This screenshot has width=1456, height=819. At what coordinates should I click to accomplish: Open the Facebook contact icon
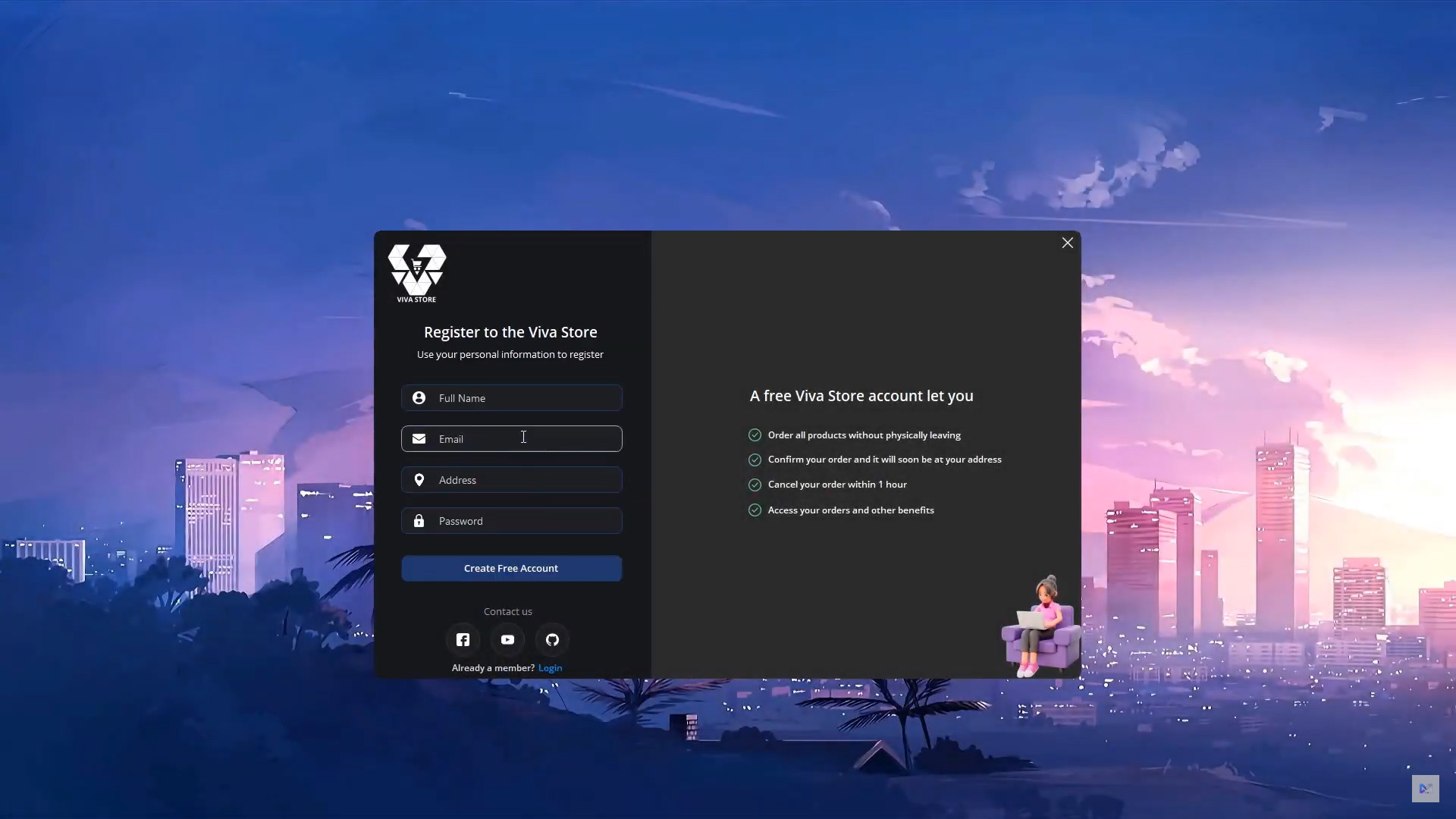[463, 639]
